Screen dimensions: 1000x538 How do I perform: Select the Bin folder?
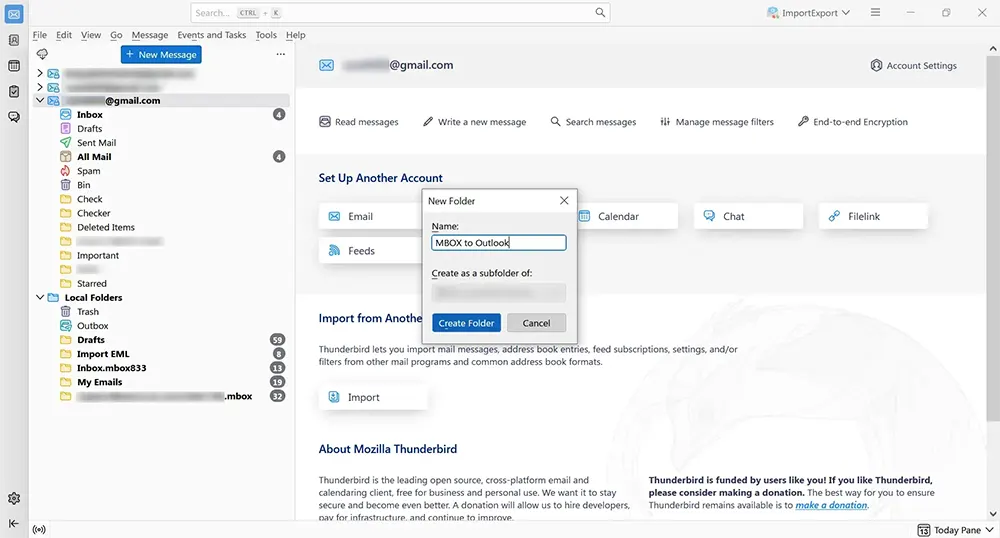pos(84,185)
